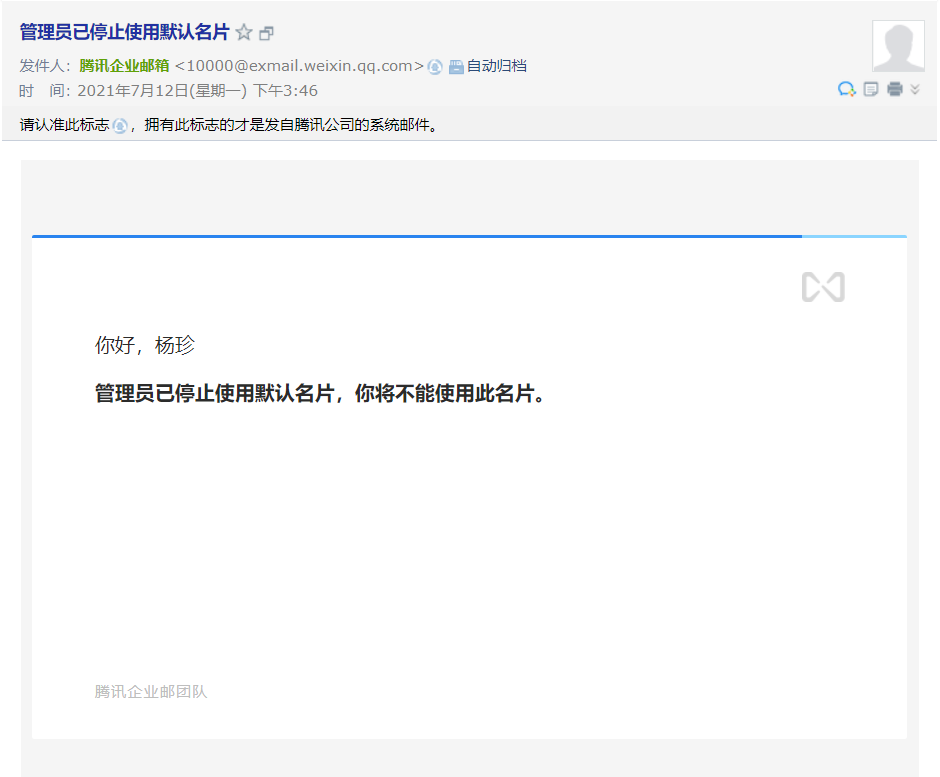940x777 pixels.
Task: Click the Tencent official badge next to sender address
Action: [435, 67]
